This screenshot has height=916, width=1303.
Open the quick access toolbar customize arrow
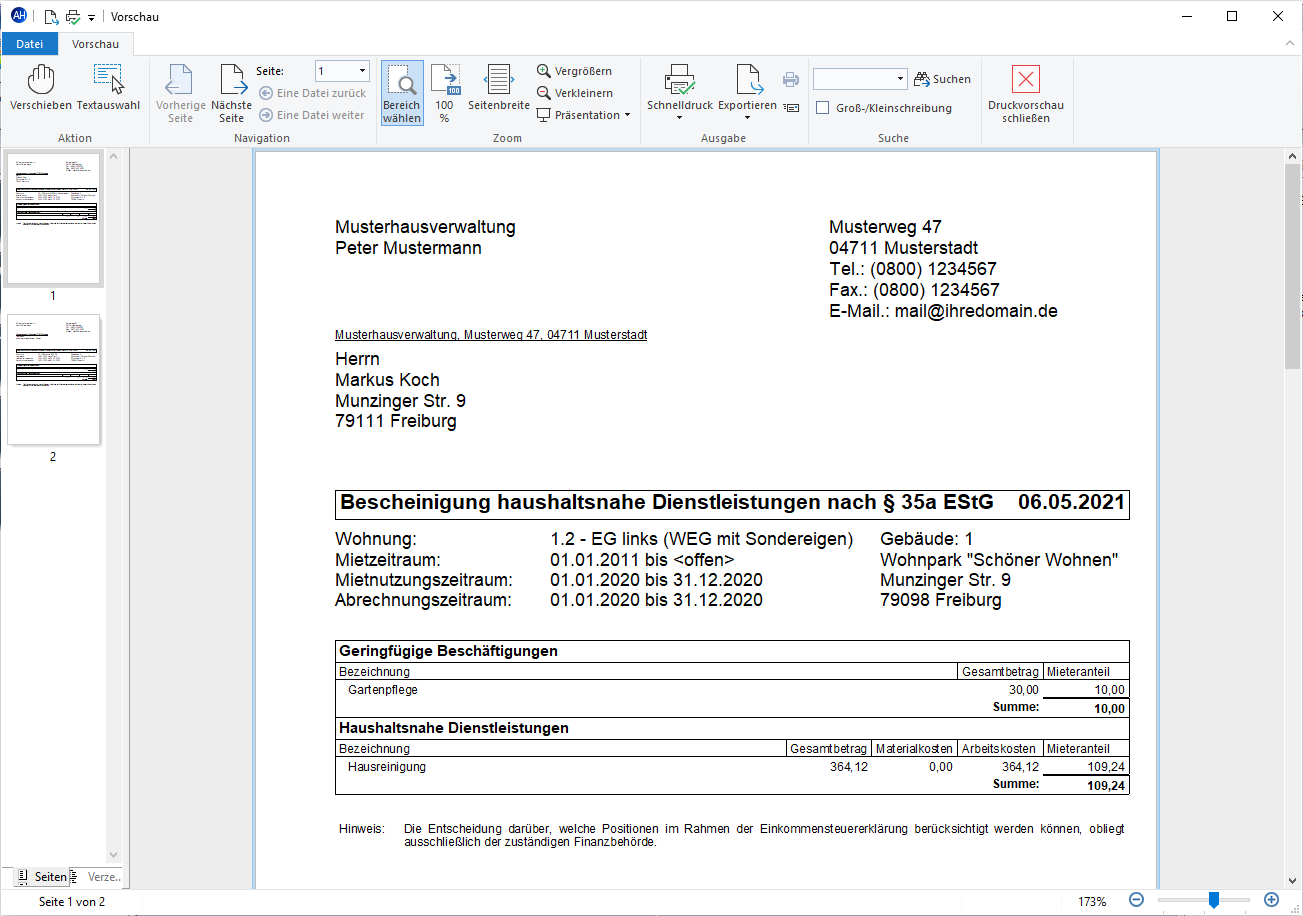(91, 17)
